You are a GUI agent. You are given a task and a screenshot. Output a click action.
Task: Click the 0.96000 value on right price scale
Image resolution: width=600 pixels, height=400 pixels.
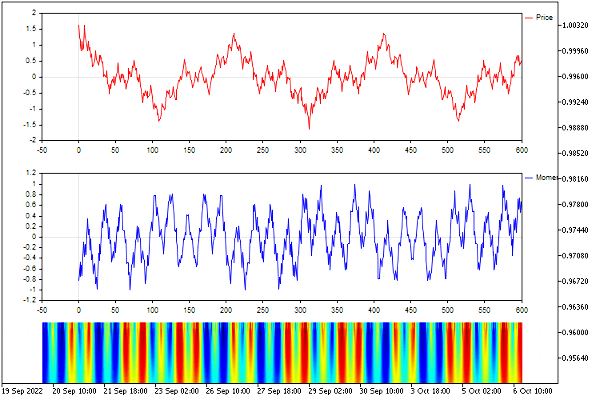575,332
